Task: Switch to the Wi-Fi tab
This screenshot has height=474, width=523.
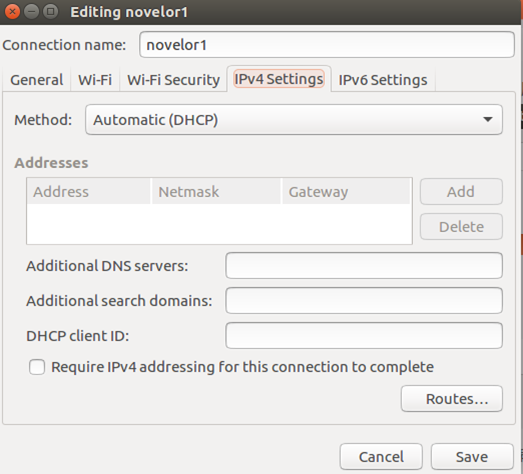Action: (95, 80)
